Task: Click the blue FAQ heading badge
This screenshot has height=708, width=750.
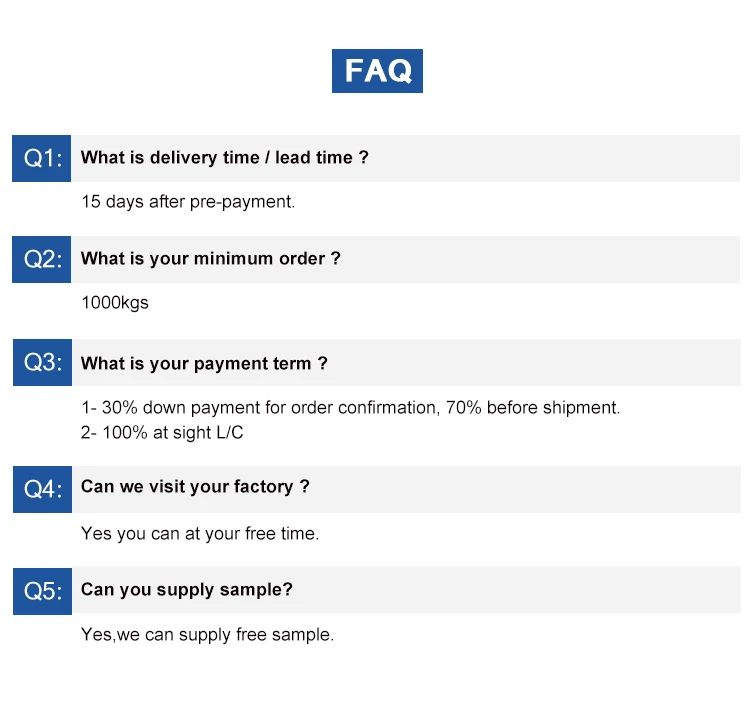Action: (377, 71)
